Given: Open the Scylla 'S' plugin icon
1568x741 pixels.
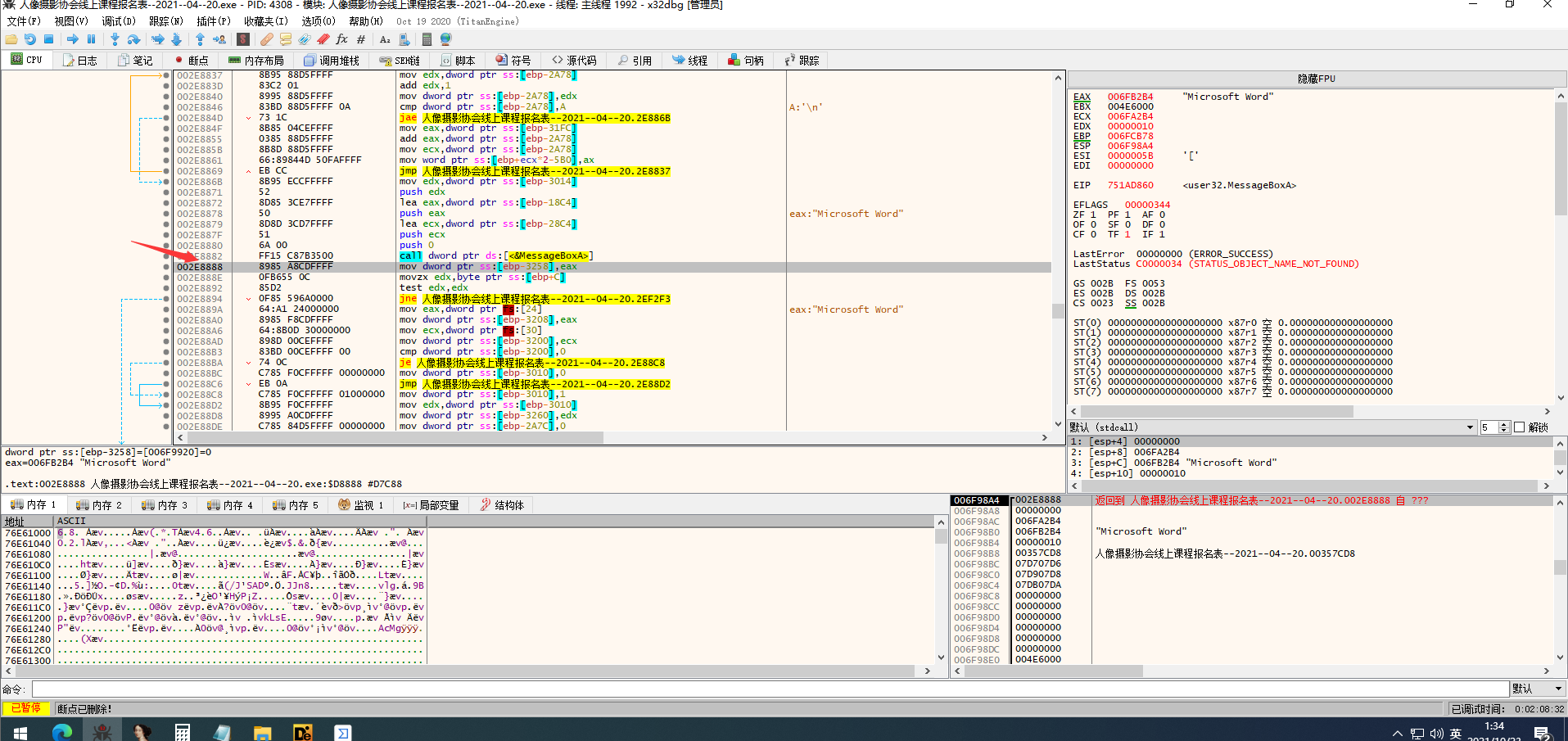Looking at the screenshot, I should 243,39.
